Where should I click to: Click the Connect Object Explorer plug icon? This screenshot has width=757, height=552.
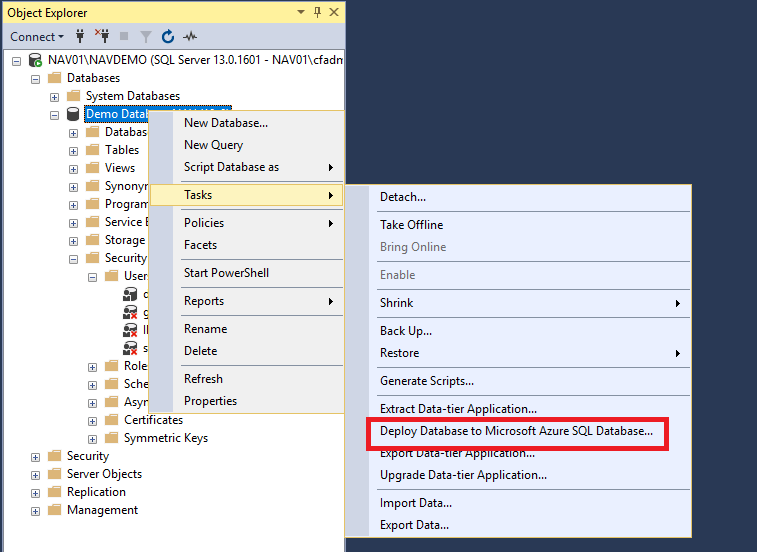81,37
